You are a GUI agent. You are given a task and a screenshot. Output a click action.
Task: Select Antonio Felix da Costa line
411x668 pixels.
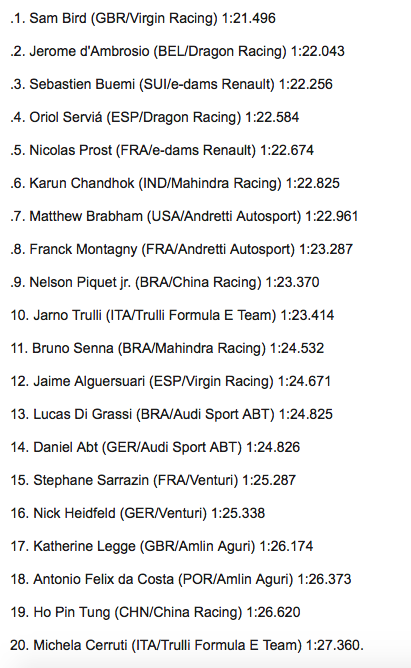(181, 579)
